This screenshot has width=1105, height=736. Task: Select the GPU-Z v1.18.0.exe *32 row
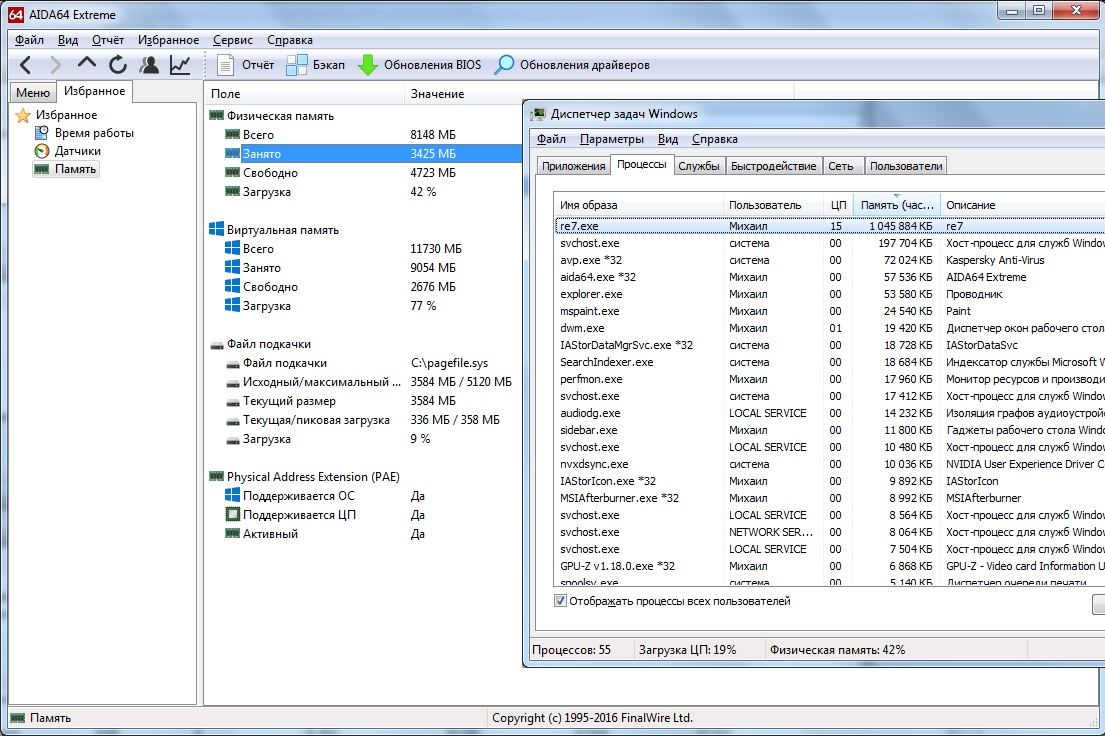829,566
